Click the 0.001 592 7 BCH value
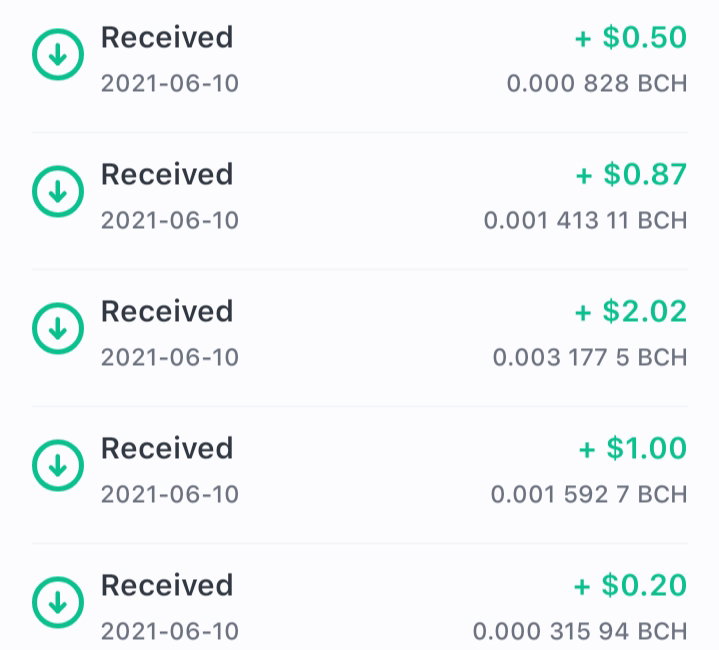The image size is (719, 650). click(589, 494)
